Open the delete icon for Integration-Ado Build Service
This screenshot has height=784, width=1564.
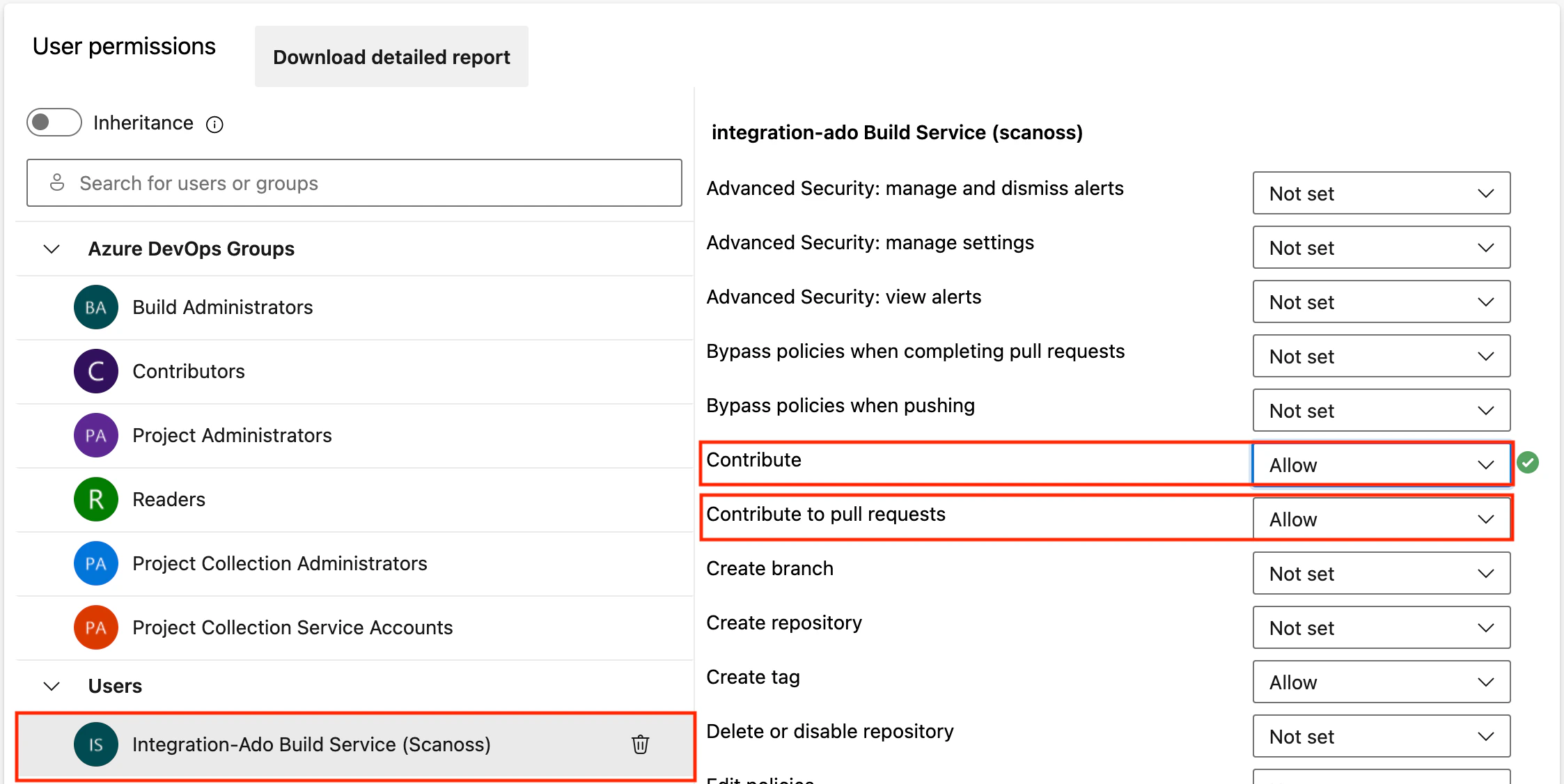click(x=640, y=744)
